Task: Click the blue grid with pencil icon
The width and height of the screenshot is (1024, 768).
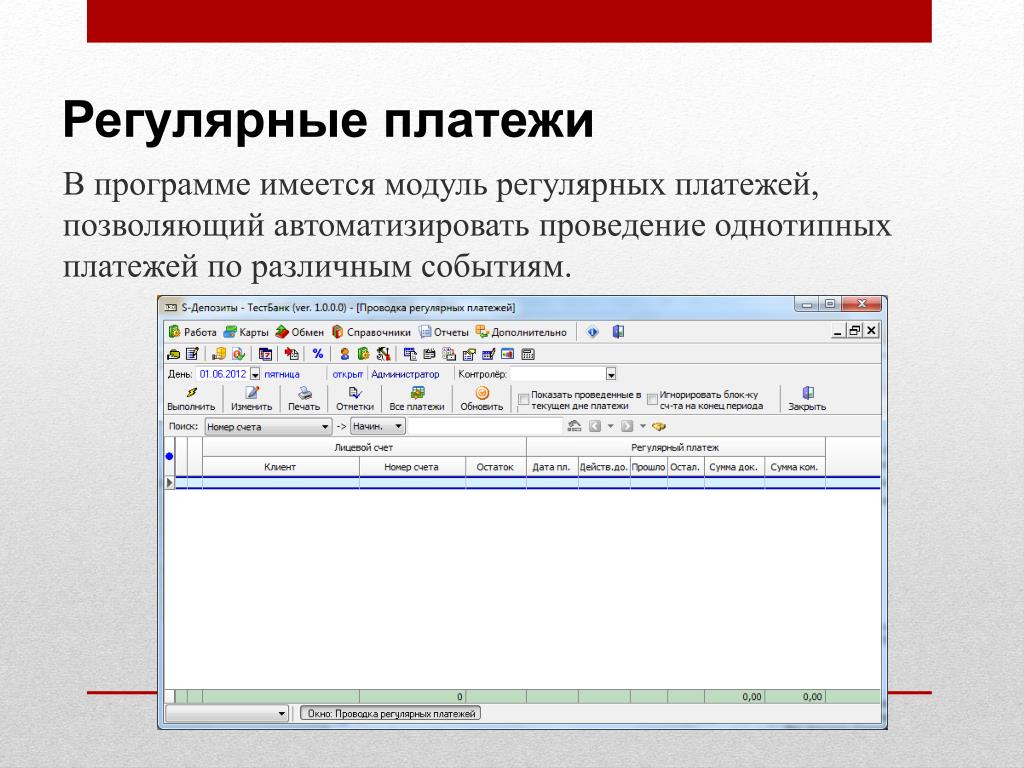Action: point(488,354)
